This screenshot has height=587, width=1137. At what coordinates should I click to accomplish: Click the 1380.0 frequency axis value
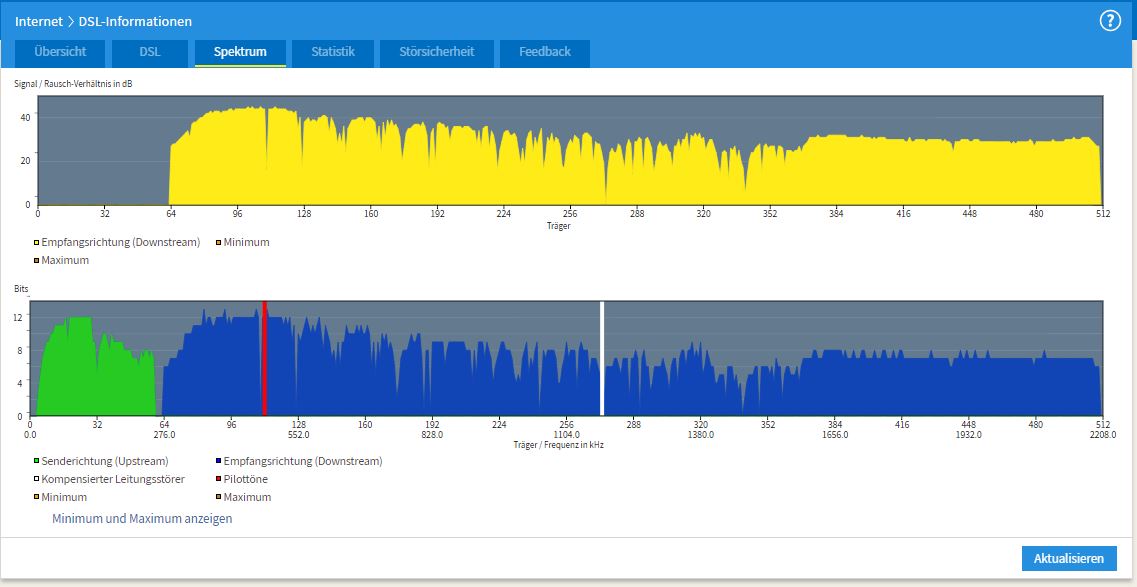coord(700,435)
